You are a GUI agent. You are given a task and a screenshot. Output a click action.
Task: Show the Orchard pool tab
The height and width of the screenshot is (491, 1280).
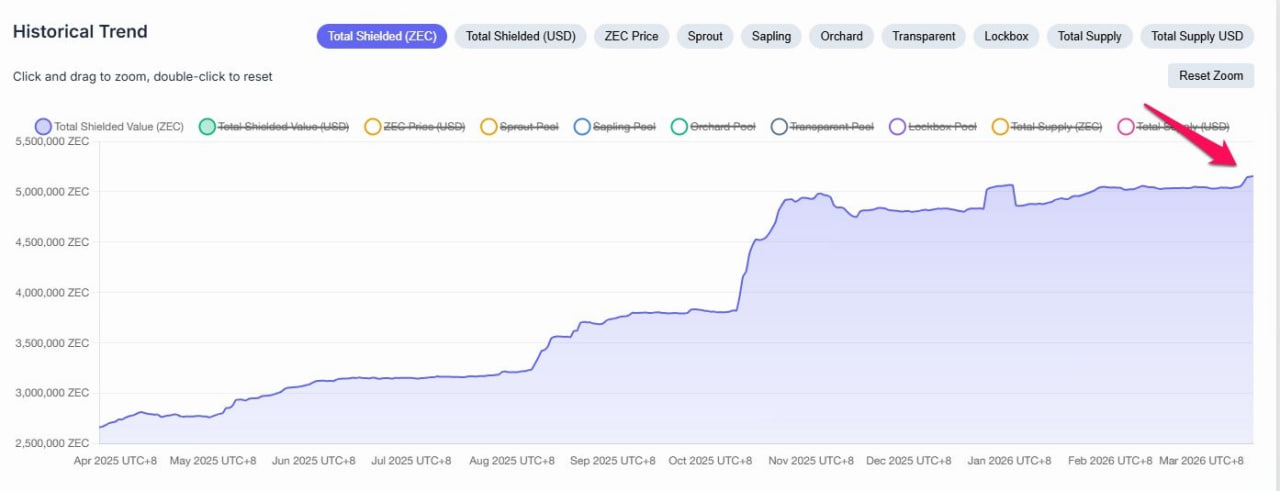tap(841, 36)
